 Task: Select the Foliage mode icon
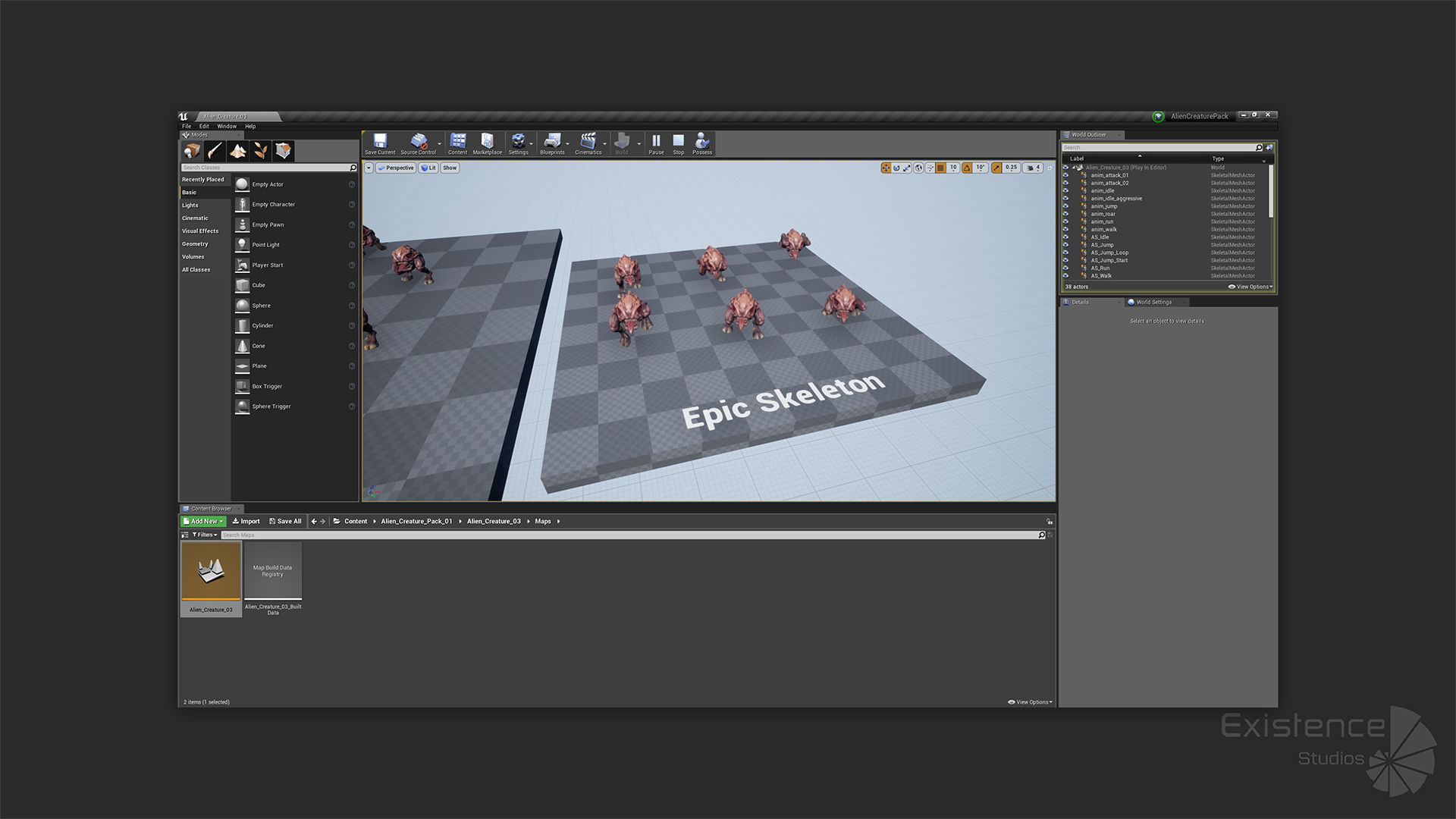tap(260, 151)
